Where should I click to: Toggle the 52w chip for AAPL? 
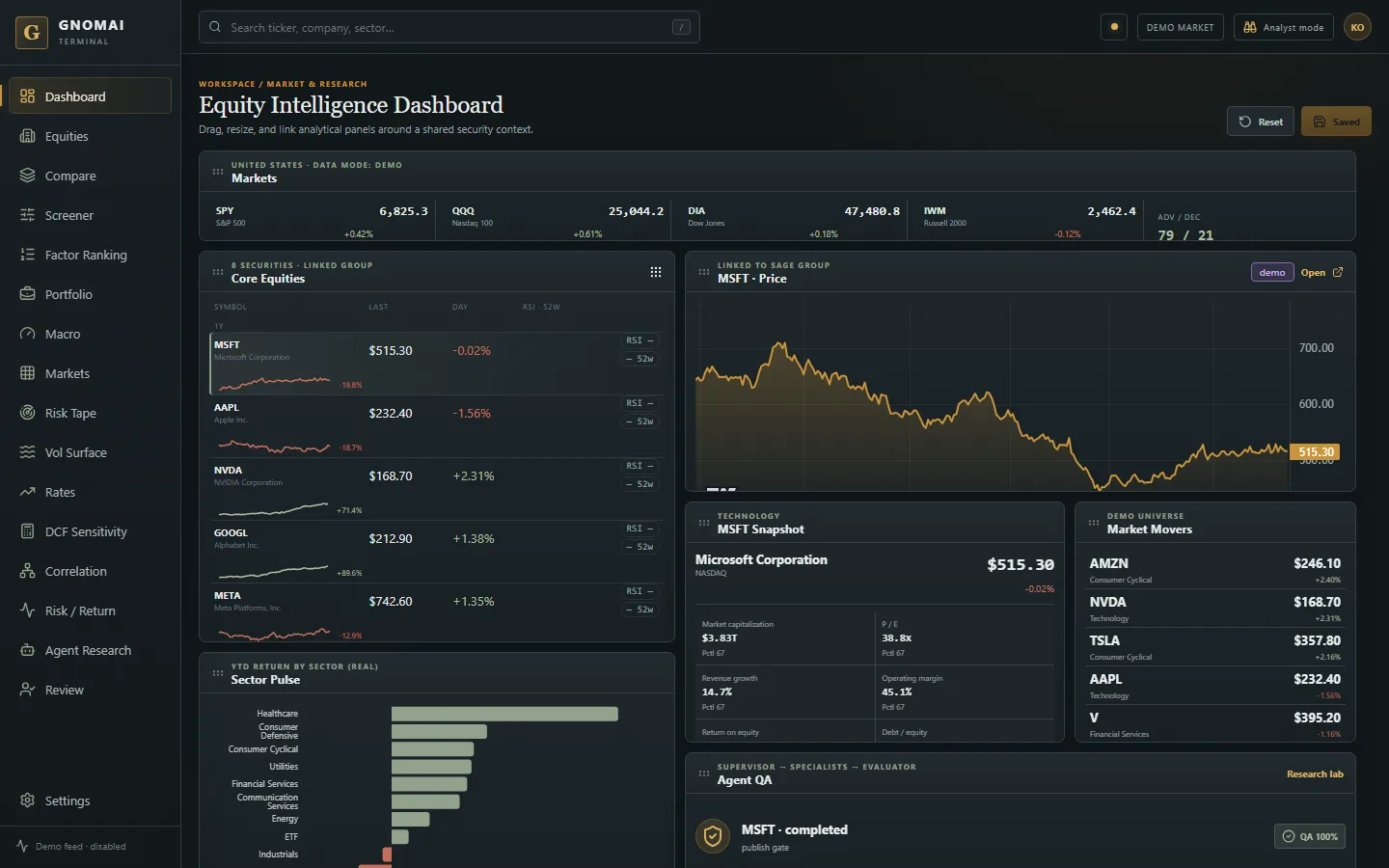click(640, 421)
